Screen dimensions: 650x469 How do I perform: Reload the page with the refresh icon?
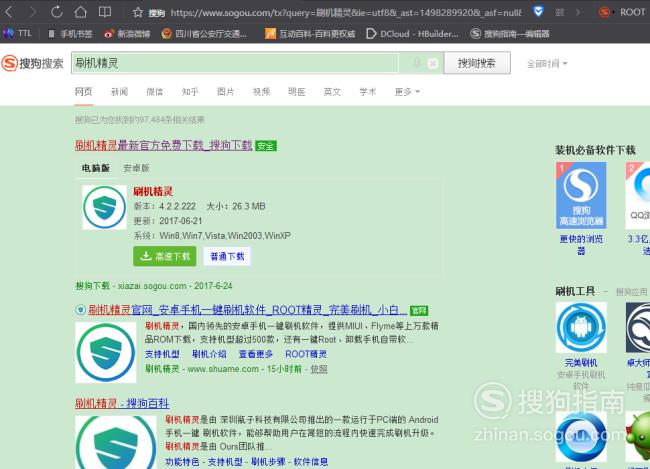(x=56, y=12)
